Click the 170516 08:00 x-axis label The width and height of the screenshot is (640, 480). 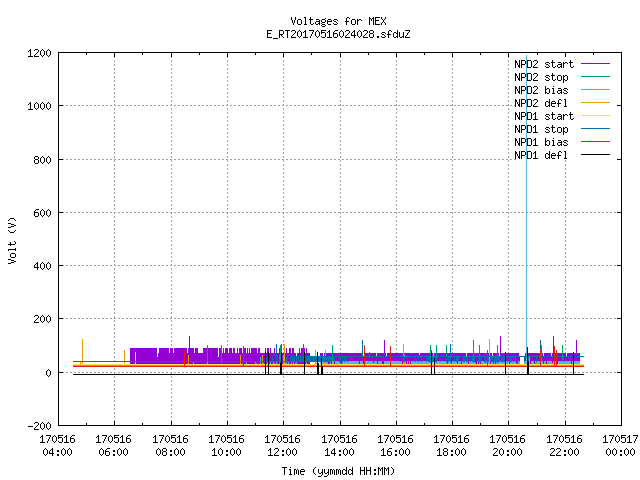[x=170, y=446]
